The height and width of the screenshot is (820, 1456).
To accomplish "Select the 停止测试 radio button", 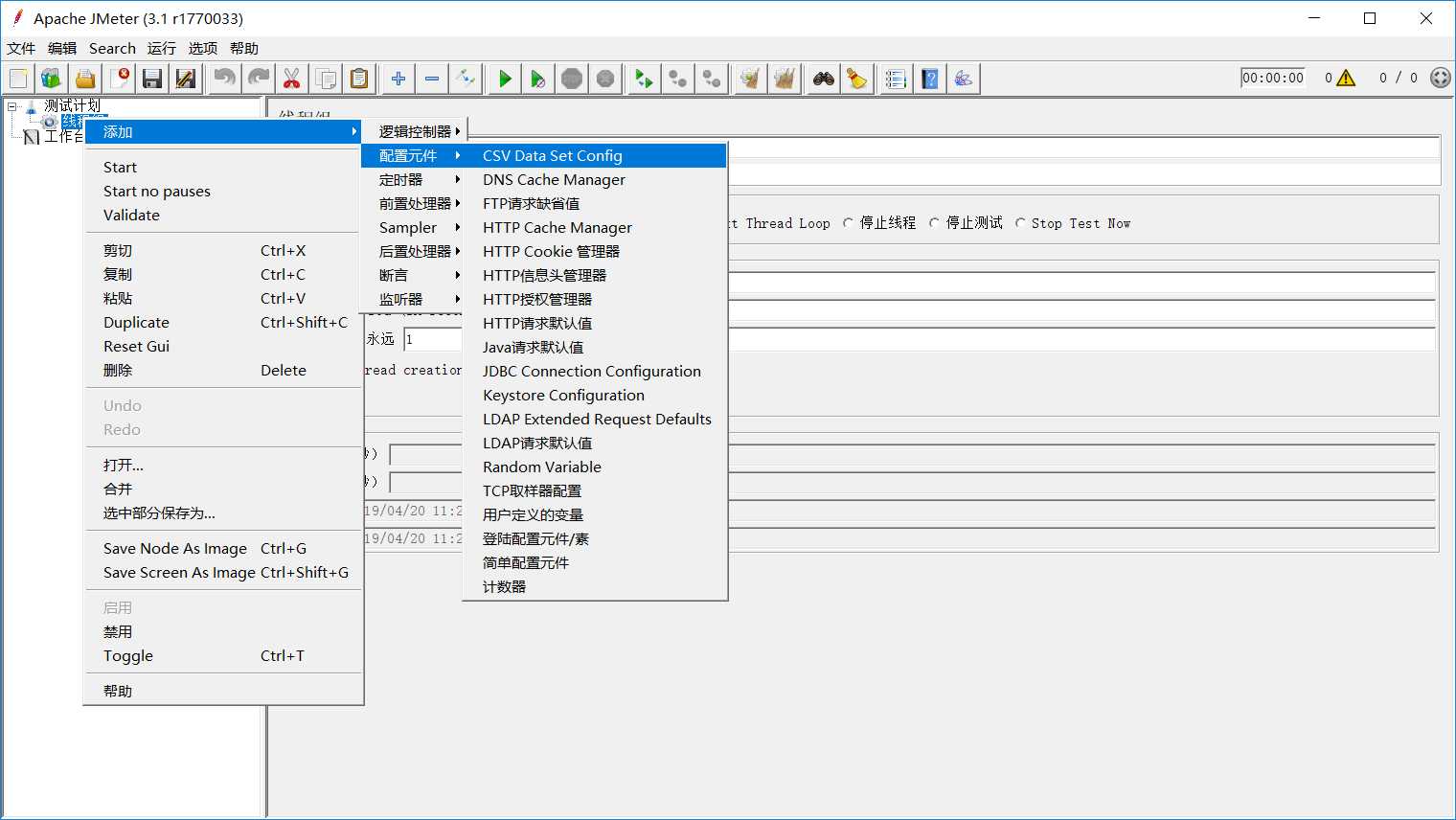I will (x=934, y=223).
